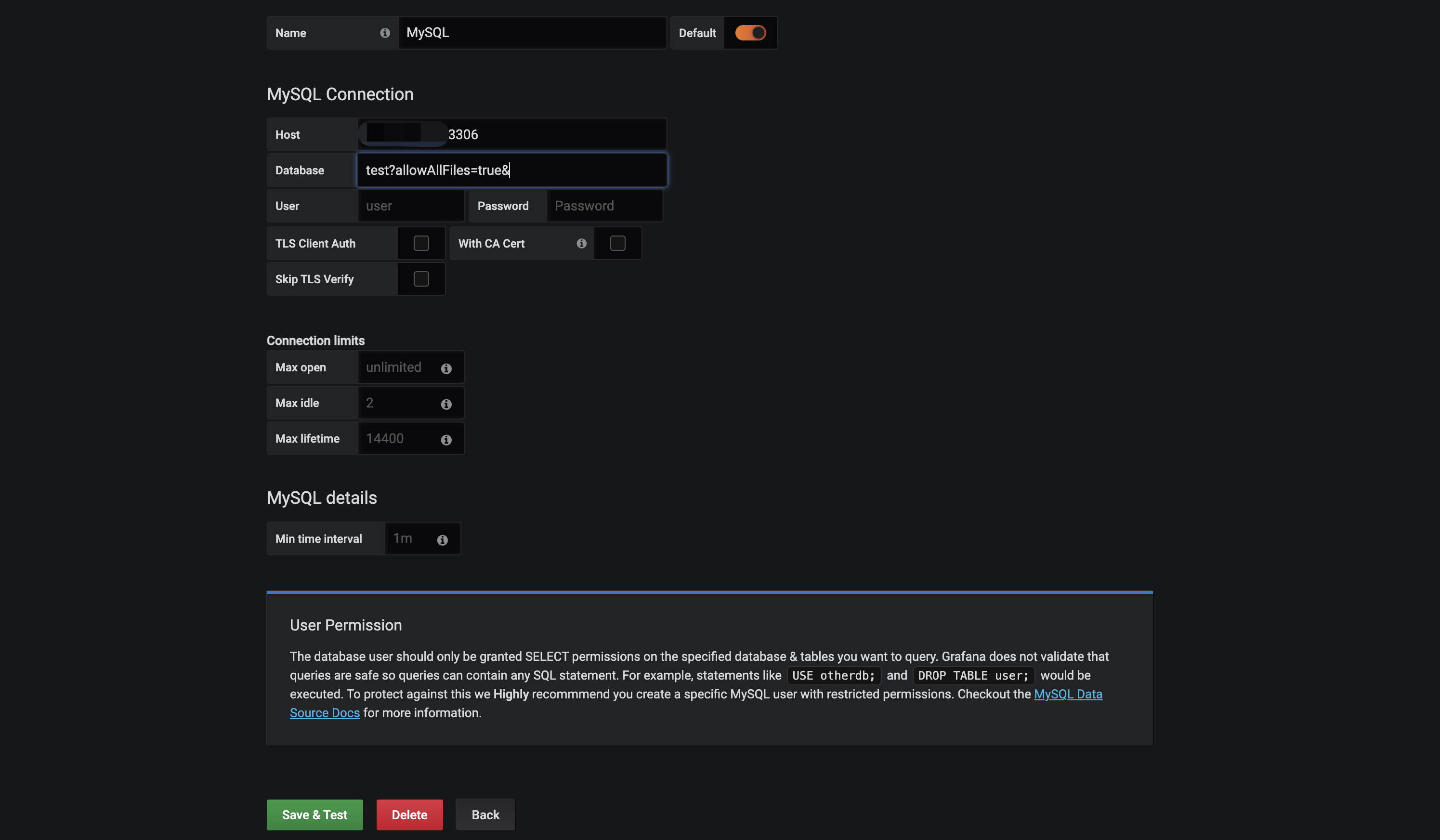Open the MySQL Data Source Docs link
This screenshot has width=1440, height=840.
pos(1067,694)
